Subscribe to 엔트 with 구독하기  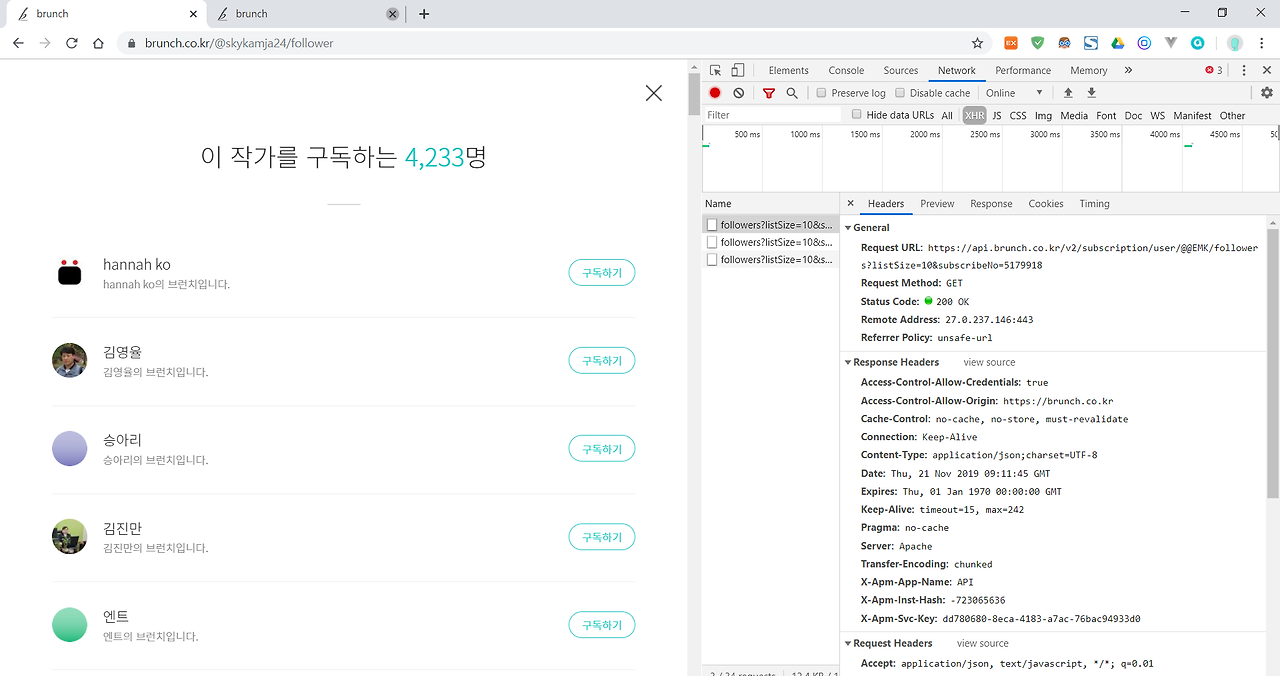click(x=602, y=625)
